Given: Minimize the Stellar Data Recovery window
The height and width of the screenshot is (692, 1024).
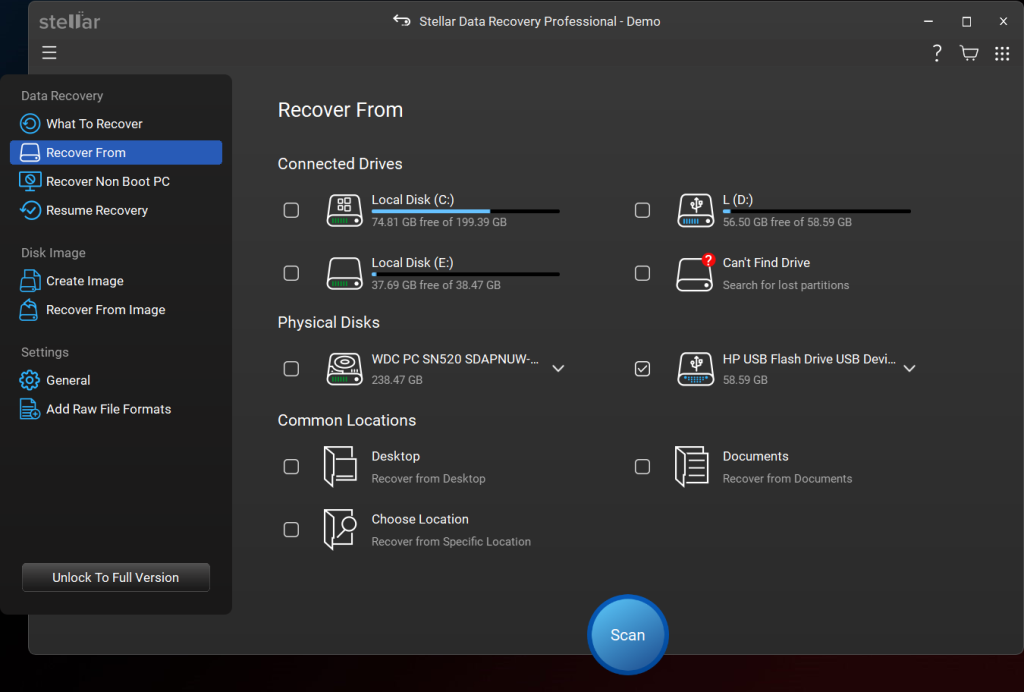Looking at the screenshot, I should click(928, 21).
